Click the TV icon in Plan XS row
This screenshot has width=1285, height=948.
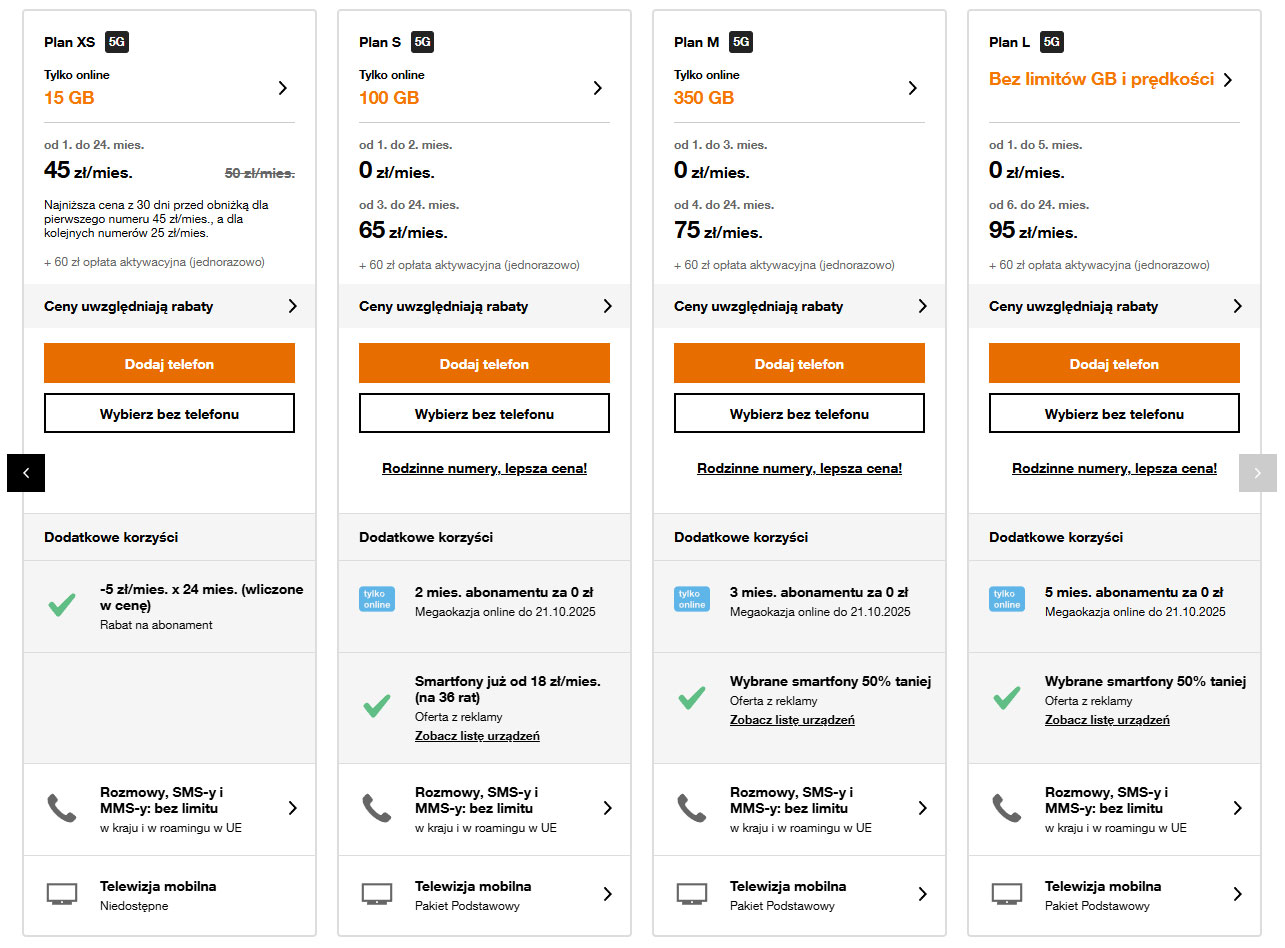(x=62, y=894)
